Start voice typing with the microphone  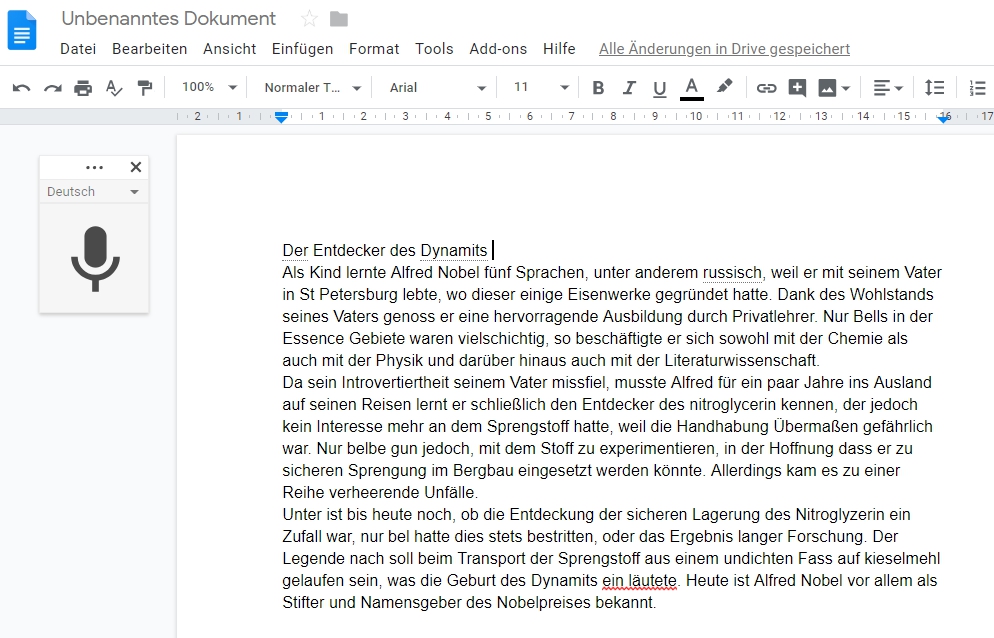coord(95,259)
